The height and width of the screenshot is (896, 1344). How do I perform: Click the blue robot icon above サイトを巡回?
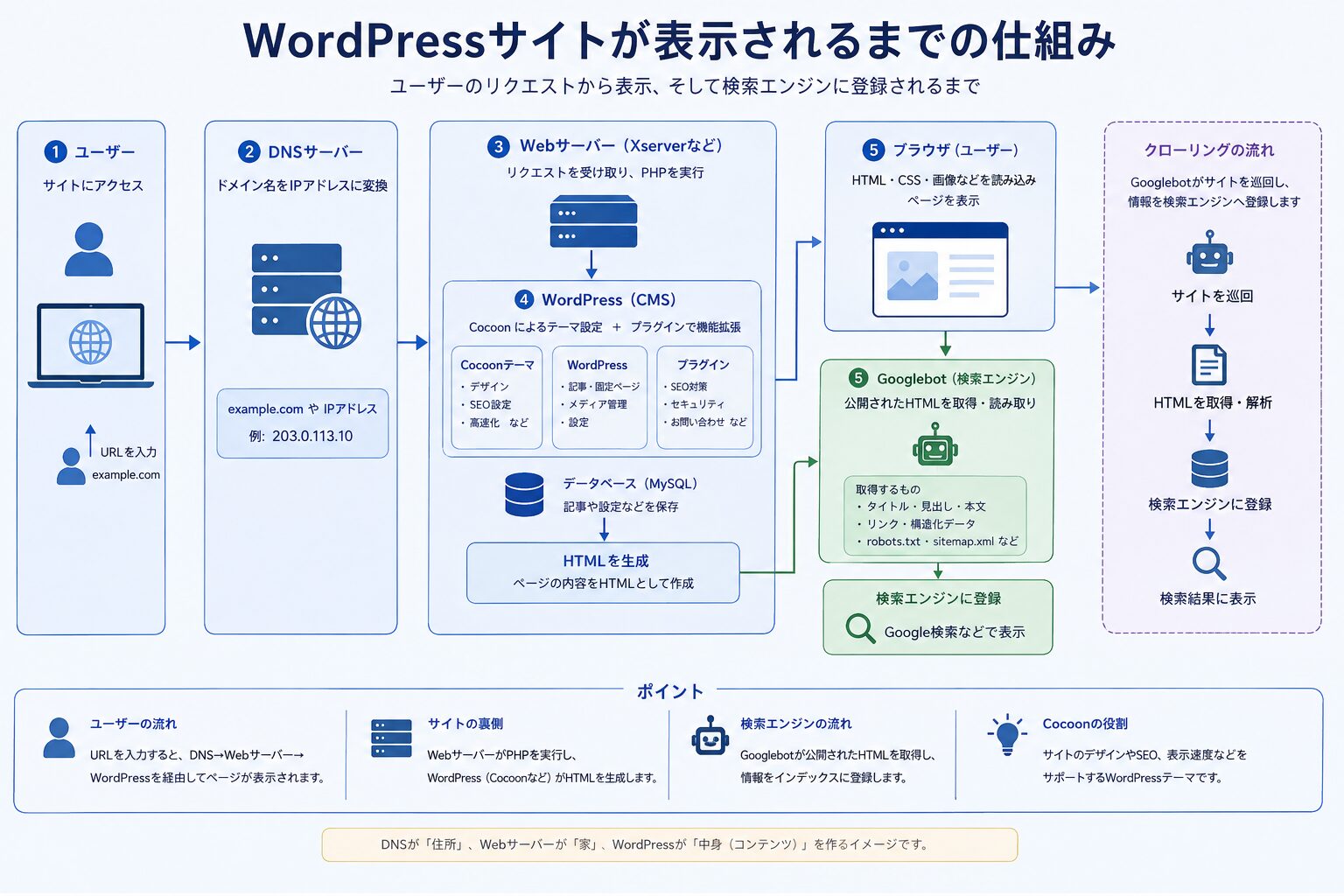coord(1209,254)
